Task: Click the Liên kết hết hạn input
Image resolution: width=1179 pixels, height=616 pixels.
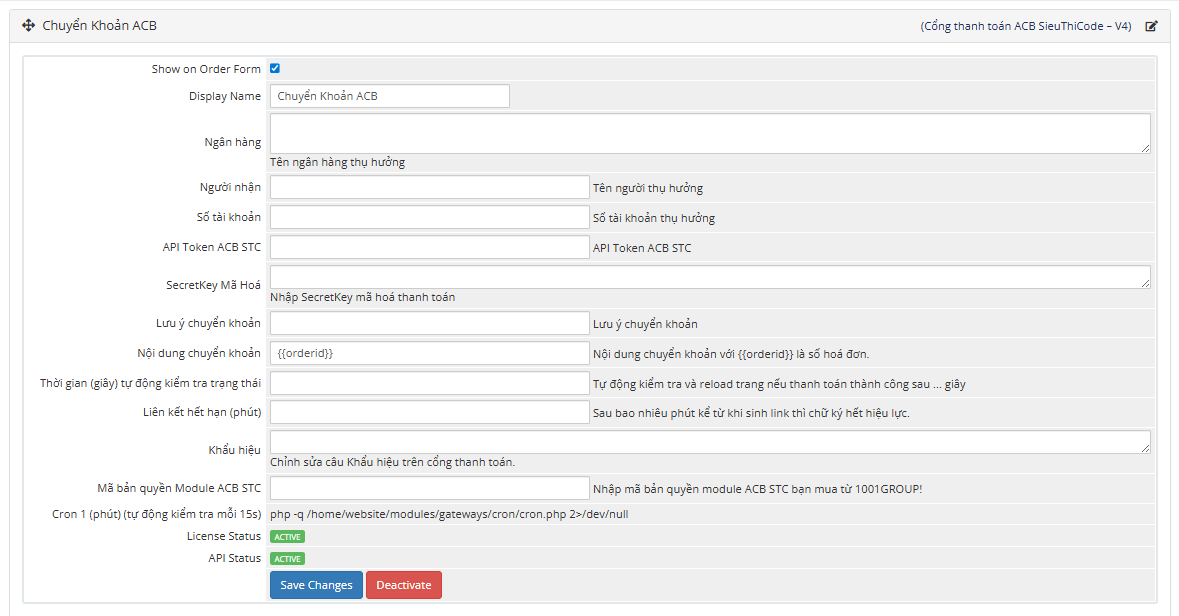Action: (x=430, y=412)
